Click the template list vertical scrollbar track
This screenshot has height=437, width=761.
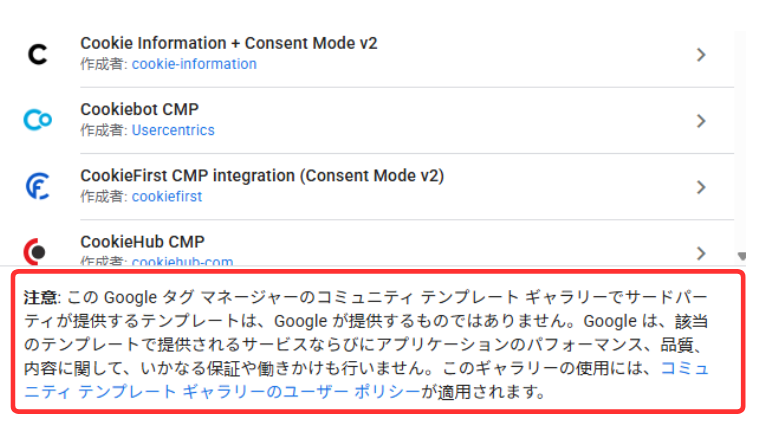point(741,140)
